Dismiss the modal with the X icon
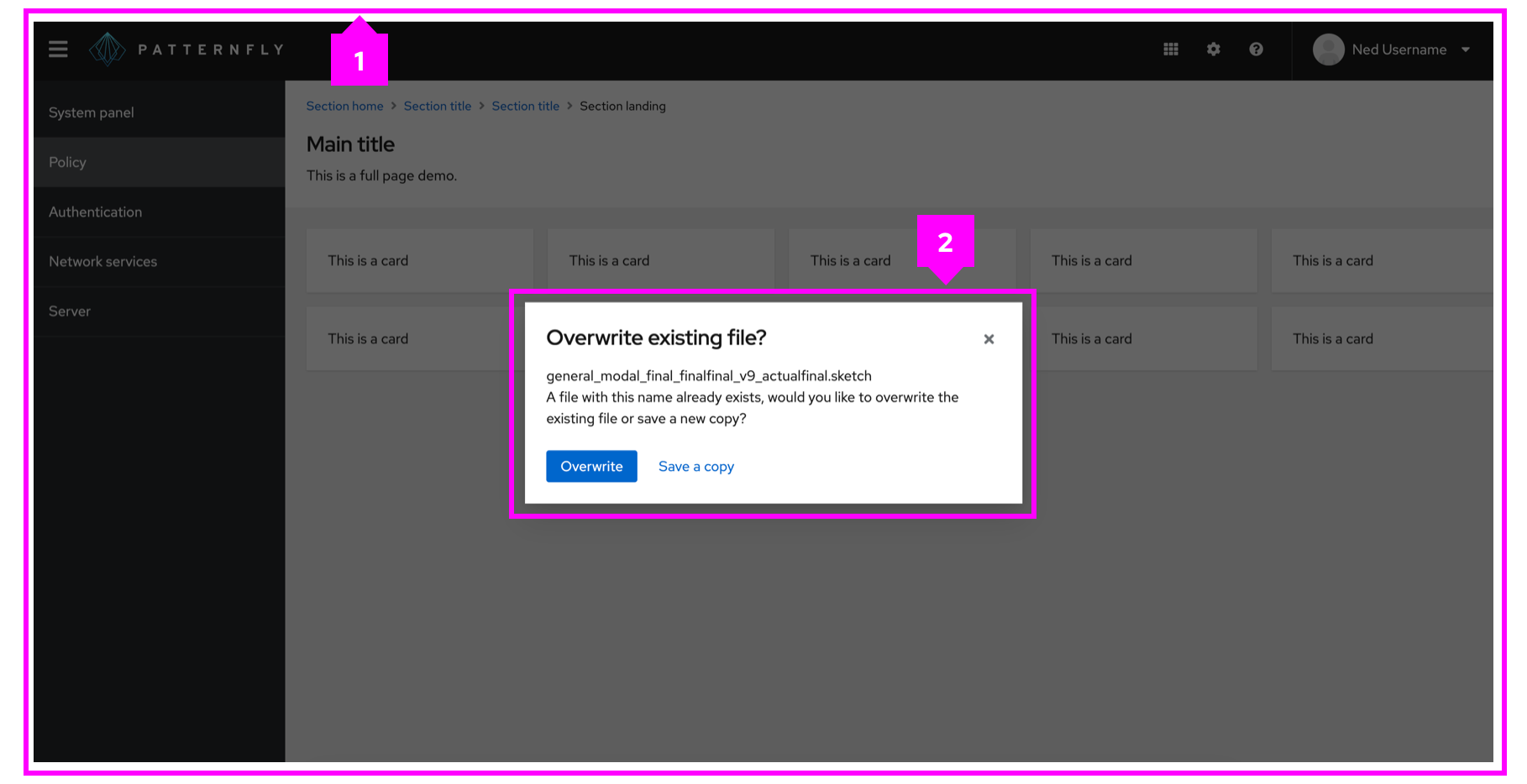1527x784 pixels. point(989,339)
